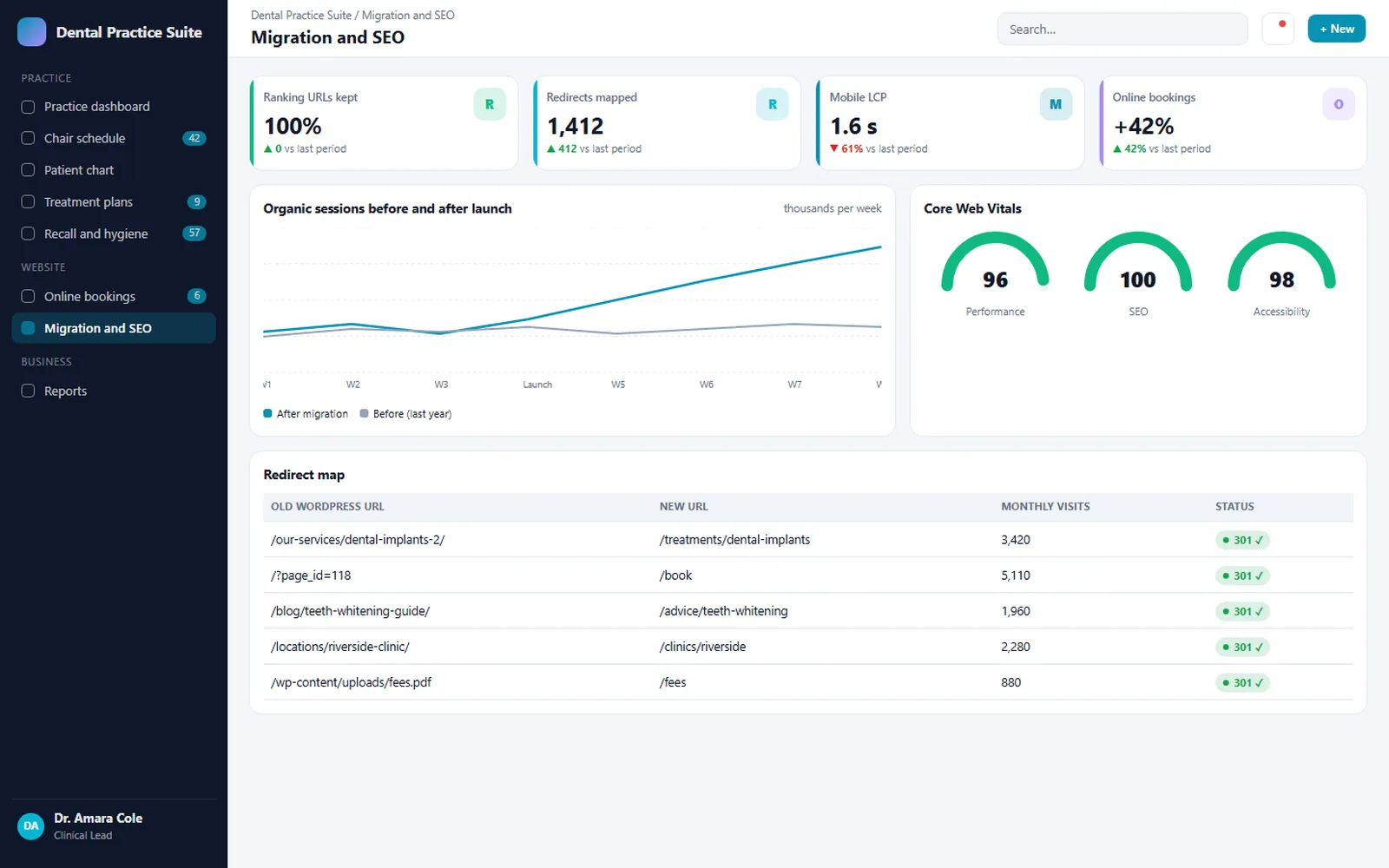Click the Dental Practice Suite logo icon
Image resolution: width=1389 pixels, height=868 pixels.
[32, 32]
